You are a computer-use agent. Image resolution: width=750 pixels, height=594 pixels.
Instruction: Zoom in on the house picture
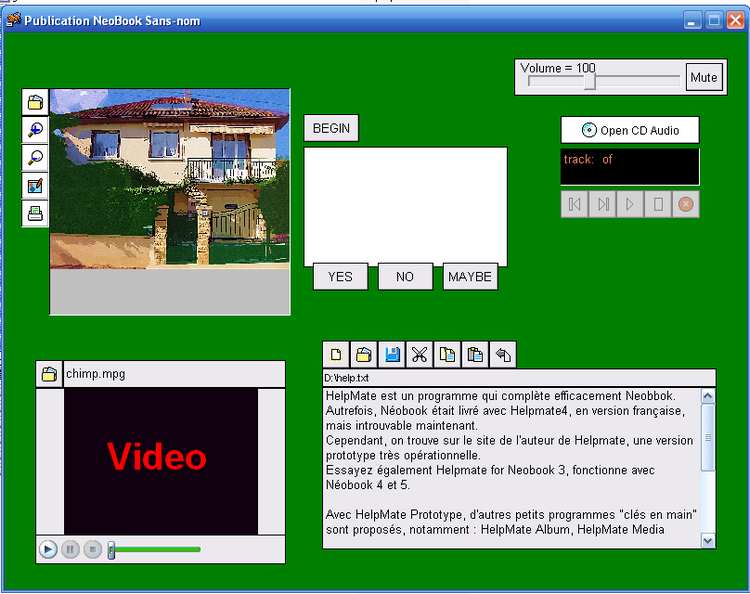tap(35, 130)
